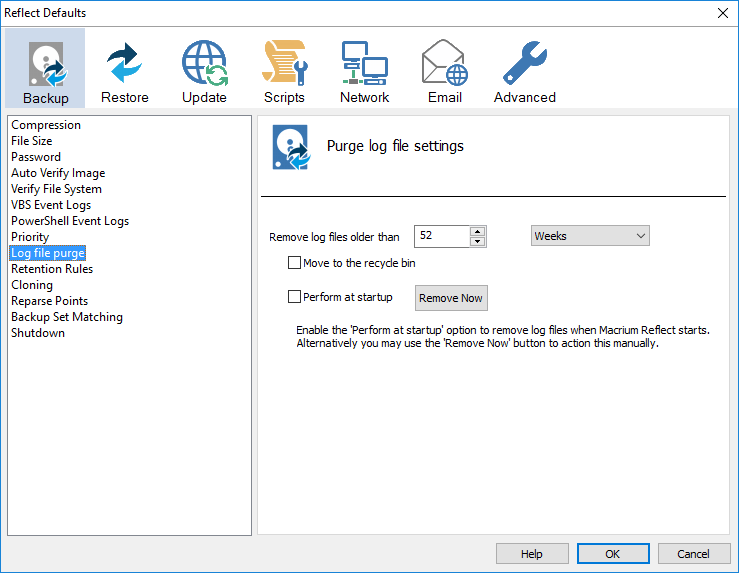Viewport: 739px width, 573px height.
Task: Click into the log age number field
Action: coord(441,237)
